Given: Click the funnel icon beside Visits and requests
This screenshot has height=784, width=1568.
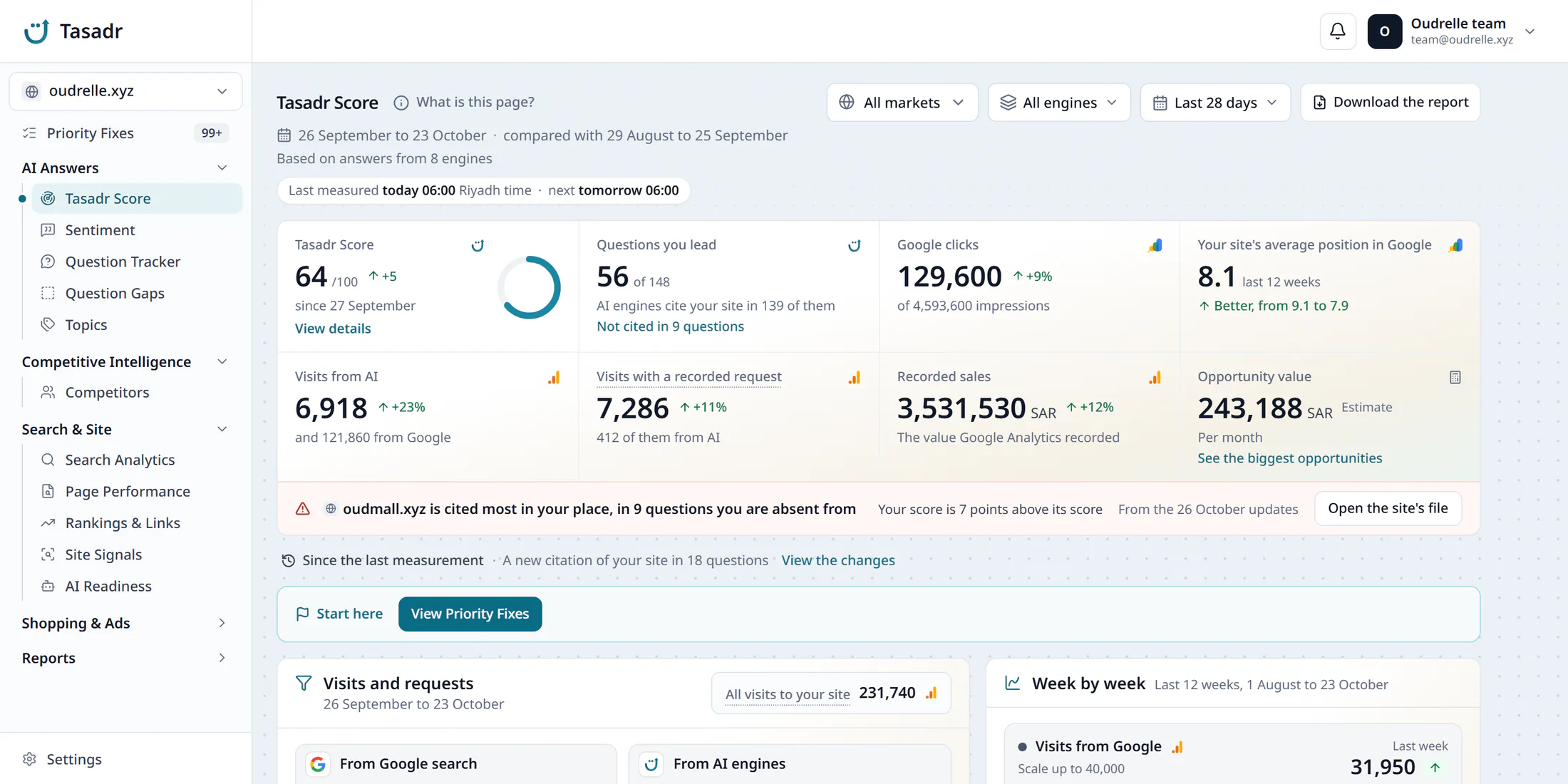Looking at the screenshot, I should (304, 684).
